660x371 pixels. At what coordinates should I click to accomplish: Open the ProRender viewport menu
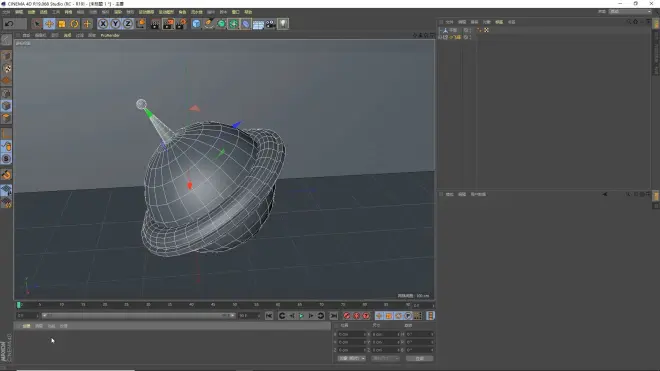(110, 35)
